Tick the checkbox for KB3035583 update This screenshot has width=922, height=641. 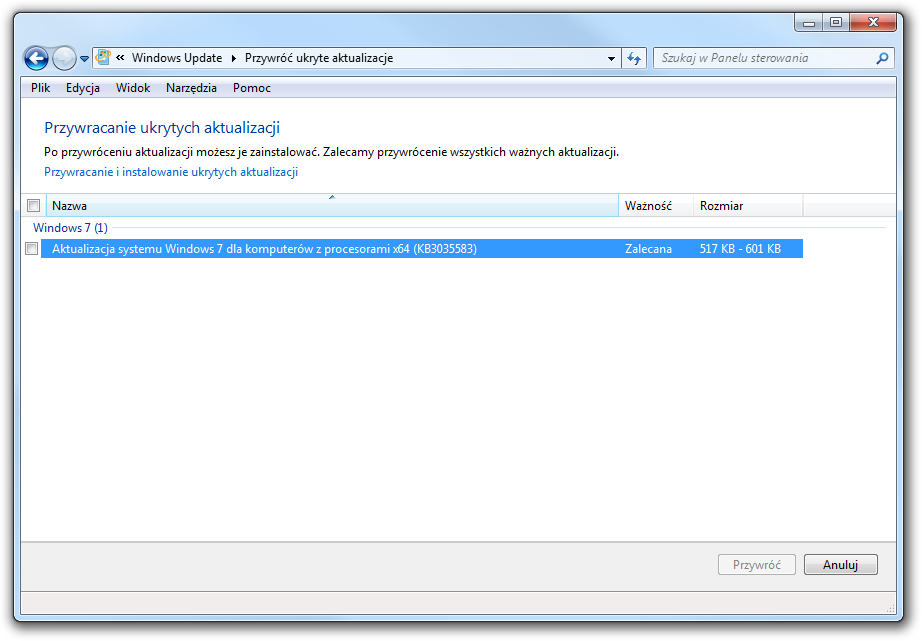pyautogui.click(x=32, y=249)
